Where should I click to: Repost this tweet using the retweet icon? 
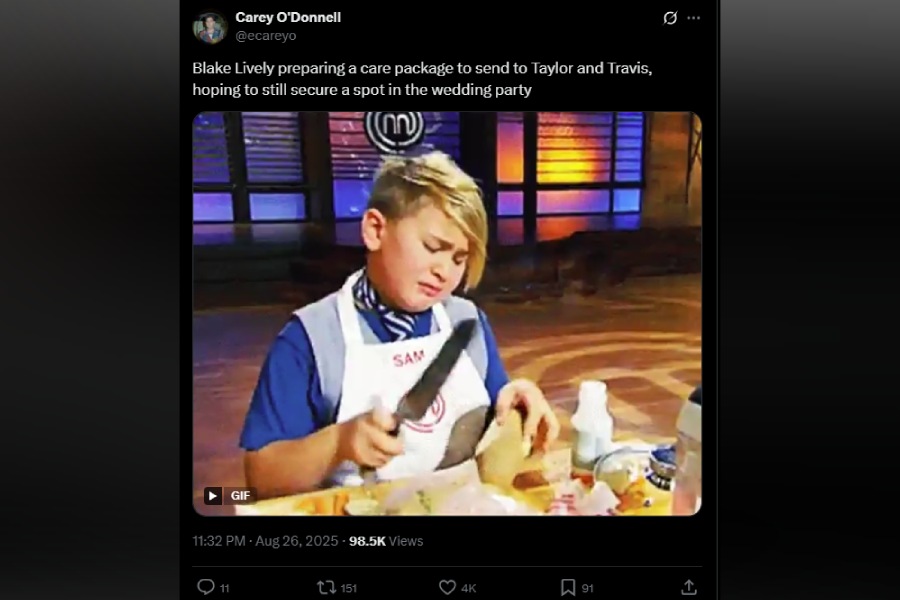pos(326,587)
